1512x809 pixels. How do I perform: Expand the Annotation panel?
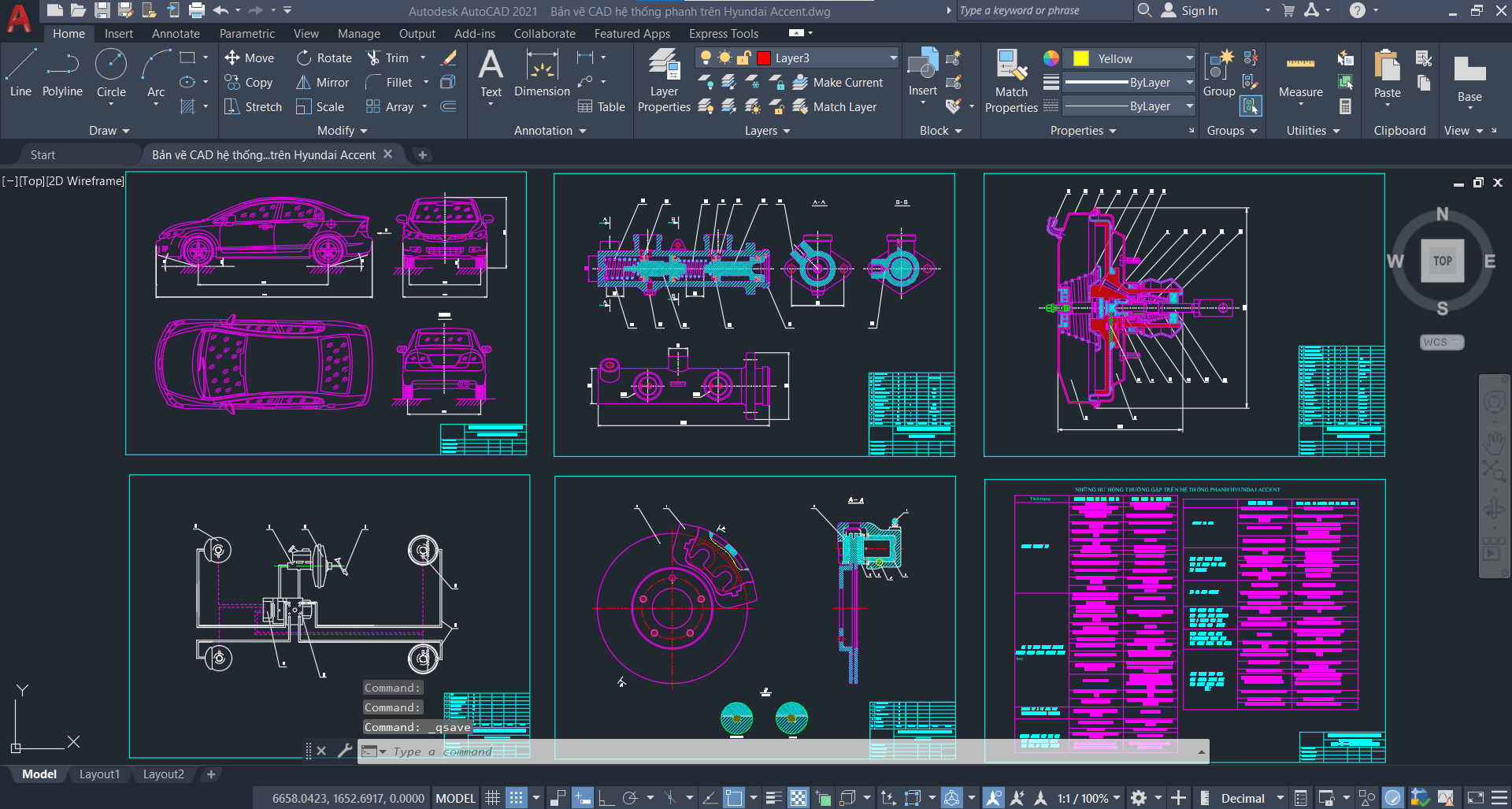pos(550,131)
